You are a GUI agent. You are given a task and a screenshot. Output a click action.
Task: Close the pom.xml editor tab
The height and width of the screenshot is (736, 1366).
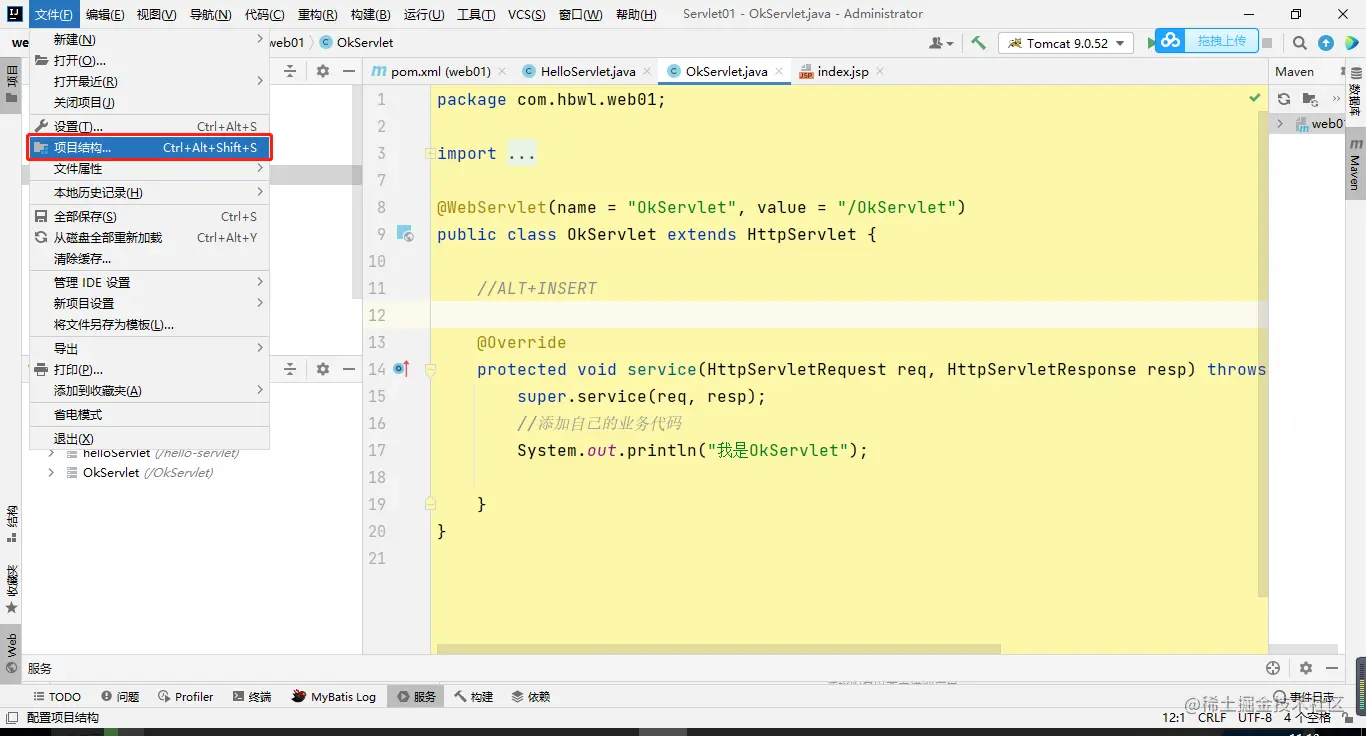502,72
